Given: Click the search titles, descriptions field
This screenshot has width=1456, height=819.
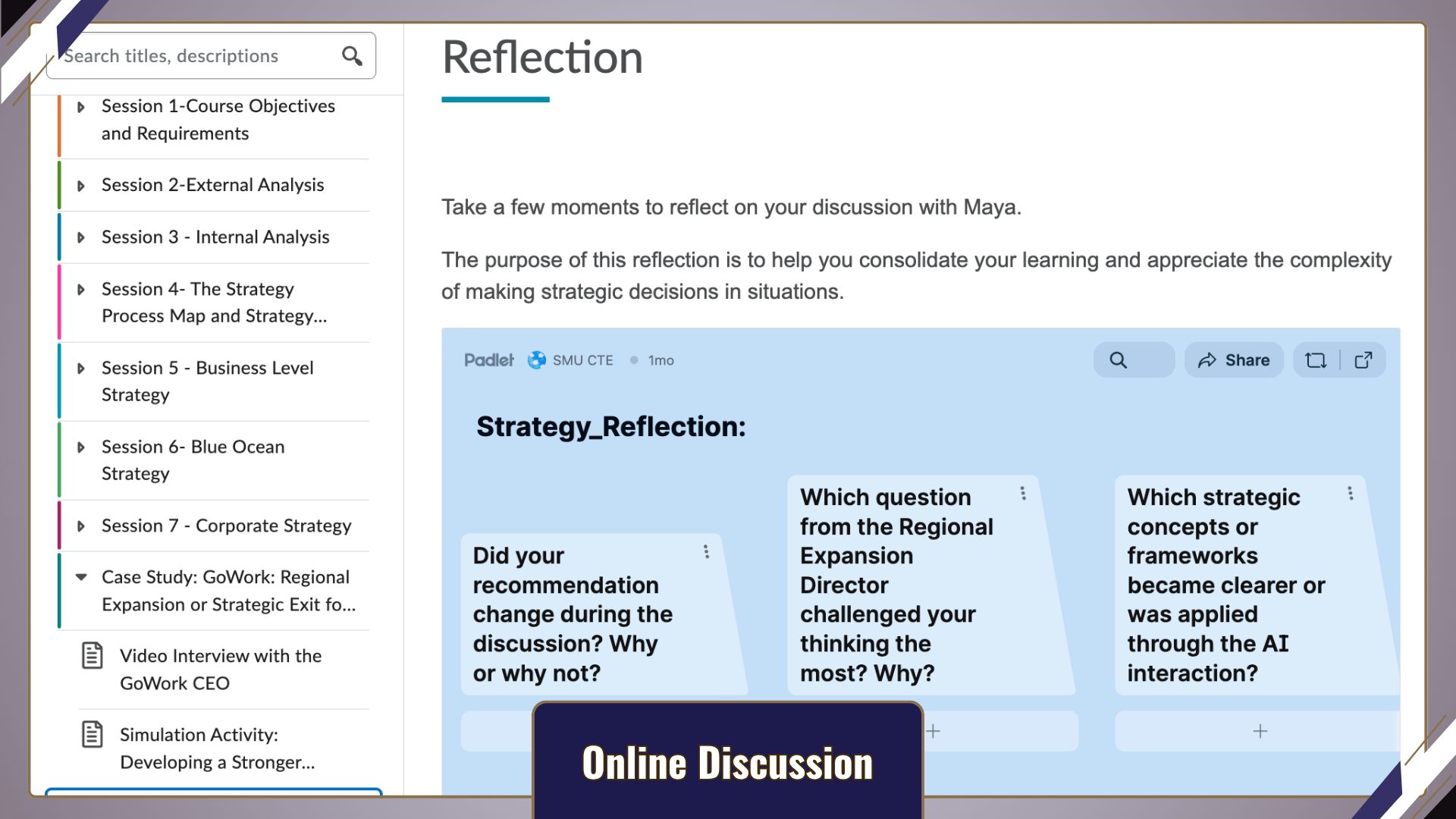Looking at the screenshot, I should (x=211, y=55).
